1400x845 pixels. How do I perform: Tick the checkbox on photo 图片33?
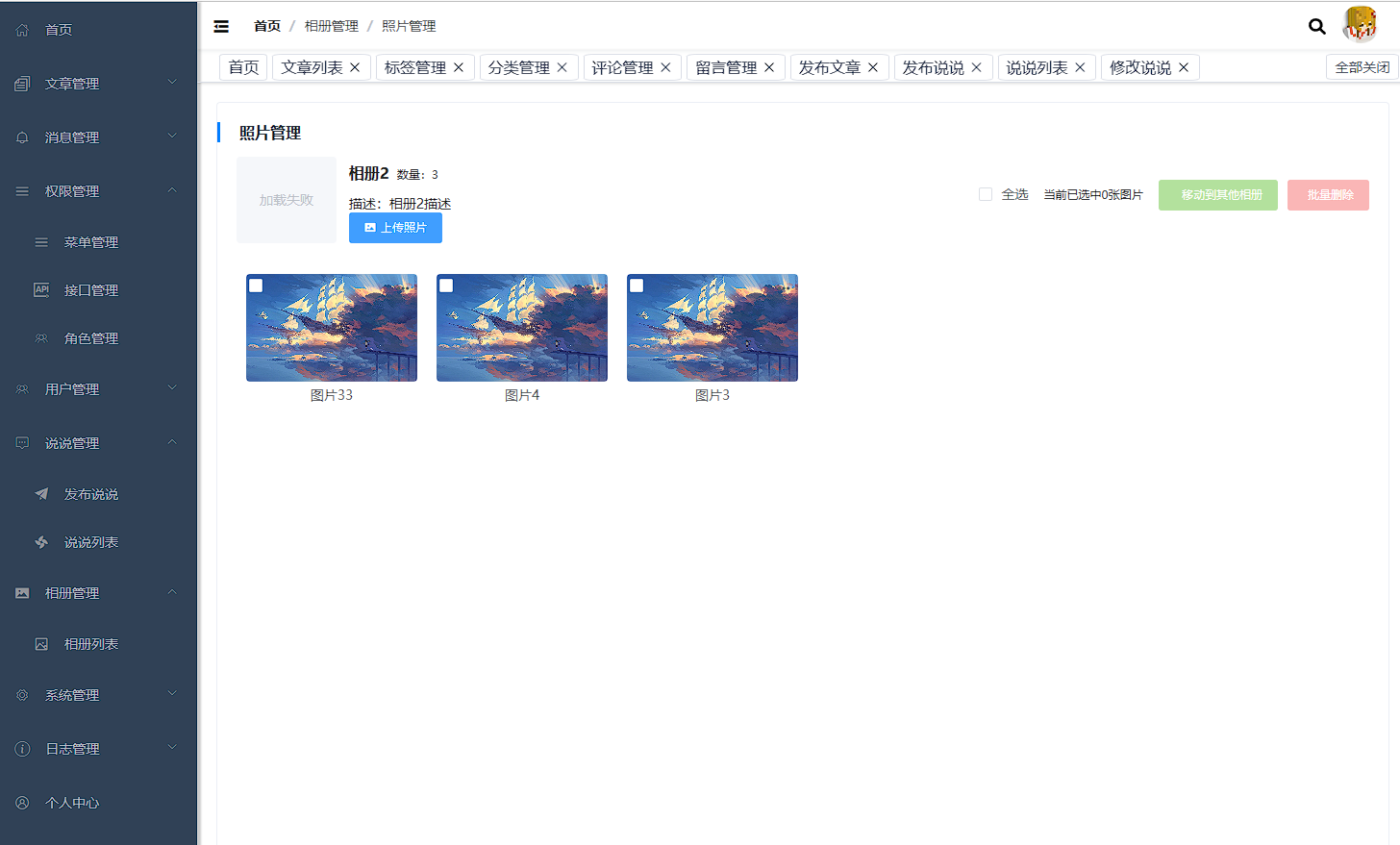click(256, 286)
